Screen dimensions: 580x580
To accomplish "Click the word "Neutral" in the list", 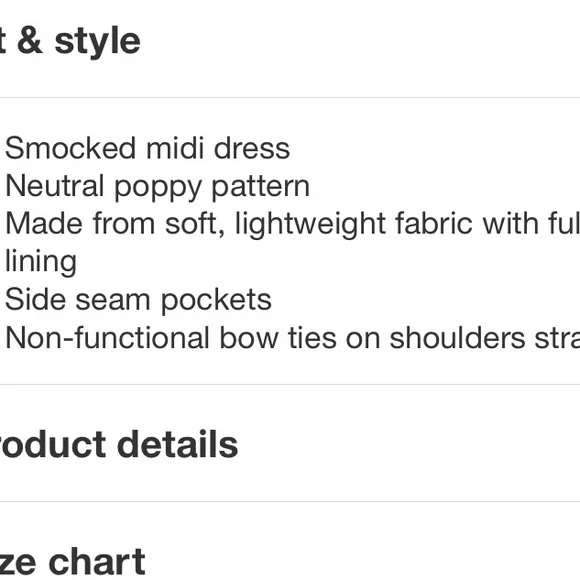I will pyautogui.click(x=55, y=186).
